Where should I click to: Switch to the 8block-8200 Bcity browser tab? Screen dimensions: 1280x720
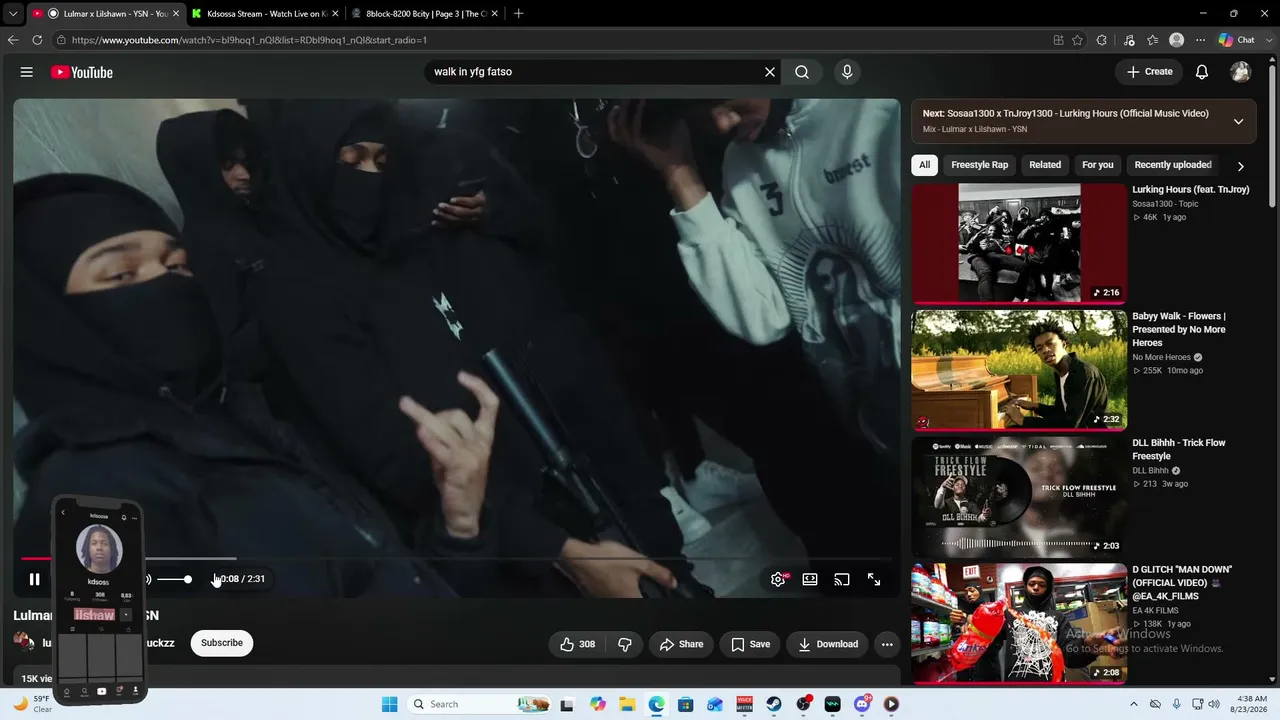[x=426, y=14]
